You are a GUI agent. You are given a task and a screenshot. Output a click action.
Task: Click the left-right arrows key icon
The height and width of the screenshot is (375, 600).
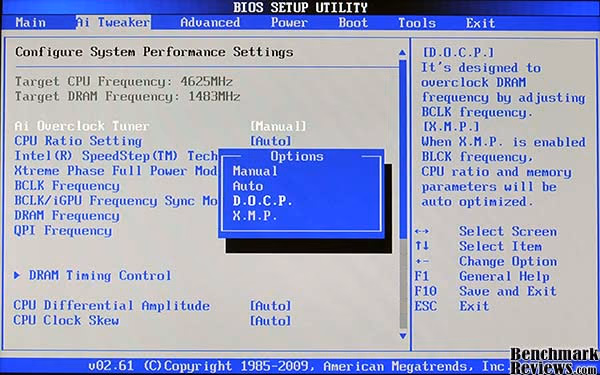tap(422, 232)
